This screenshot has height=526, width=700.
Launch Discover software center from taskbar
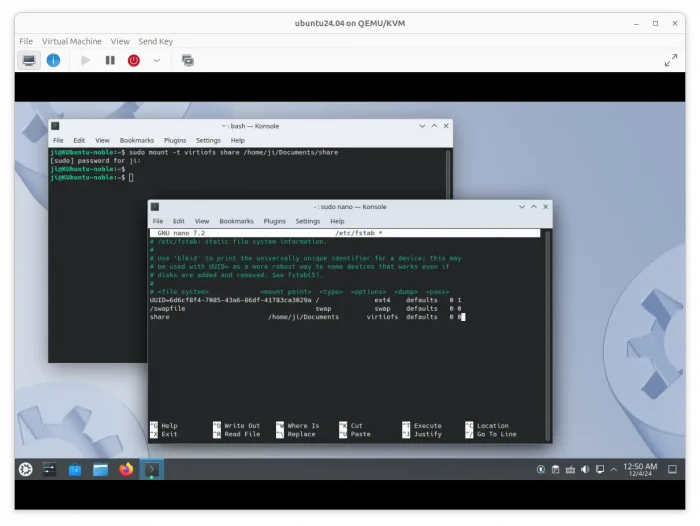click(75, 469)
